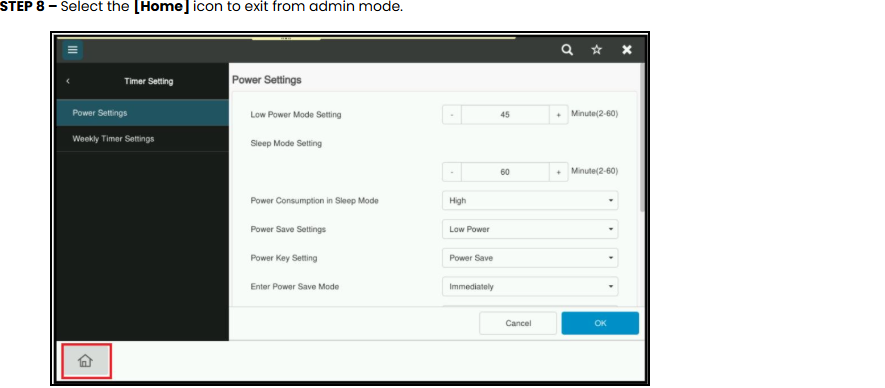This screenshot has height=388, width=885.
Task: Open the hamburger menu icon
Action: 72,50
